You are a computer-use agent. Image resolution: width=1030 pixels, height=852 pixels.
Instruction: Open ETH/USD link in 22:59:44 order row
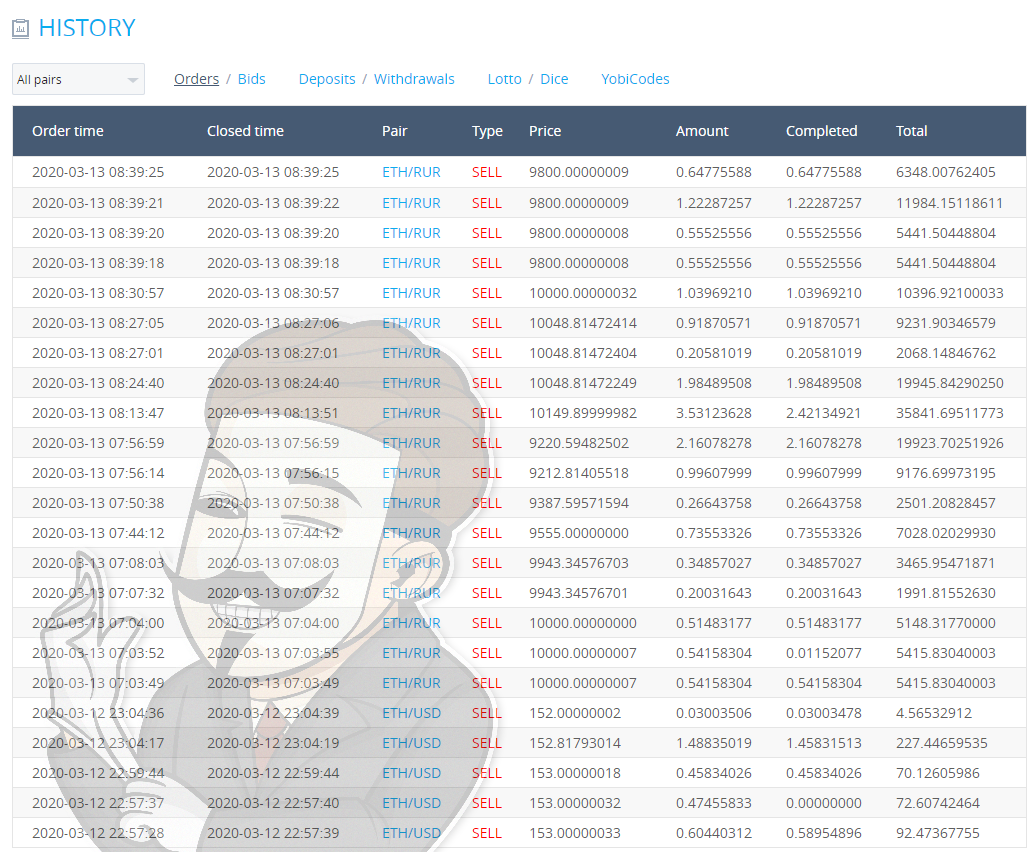tap(411, 773)
